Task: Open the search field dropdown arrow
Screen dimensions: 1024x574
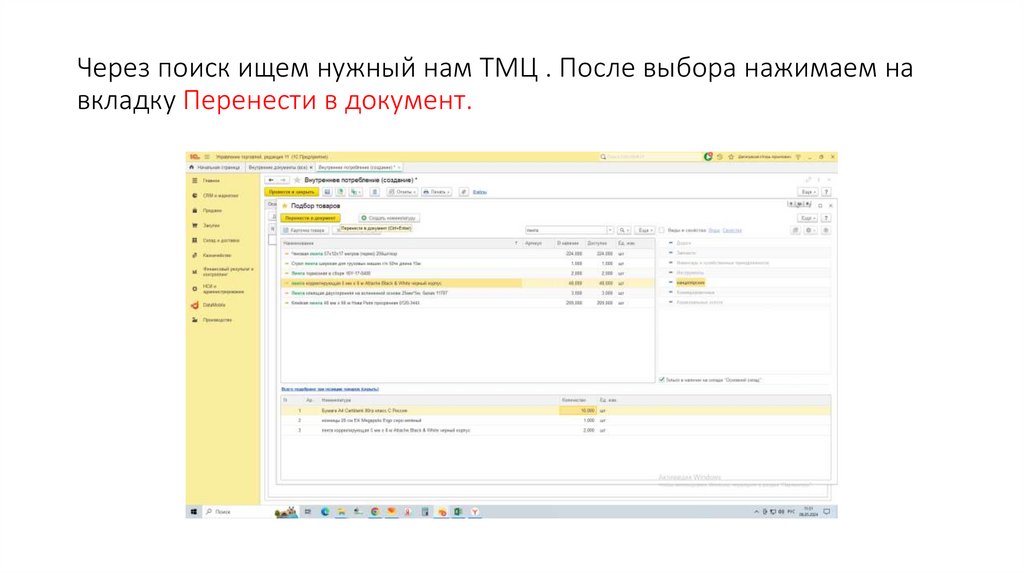Action: click(x=610, y=231)
